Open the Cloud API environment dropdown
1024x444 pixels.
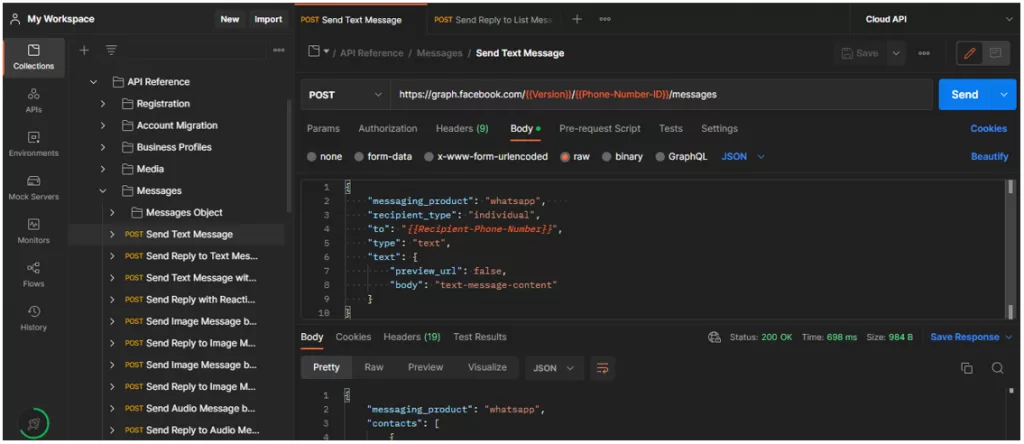[x=937, y=20]
